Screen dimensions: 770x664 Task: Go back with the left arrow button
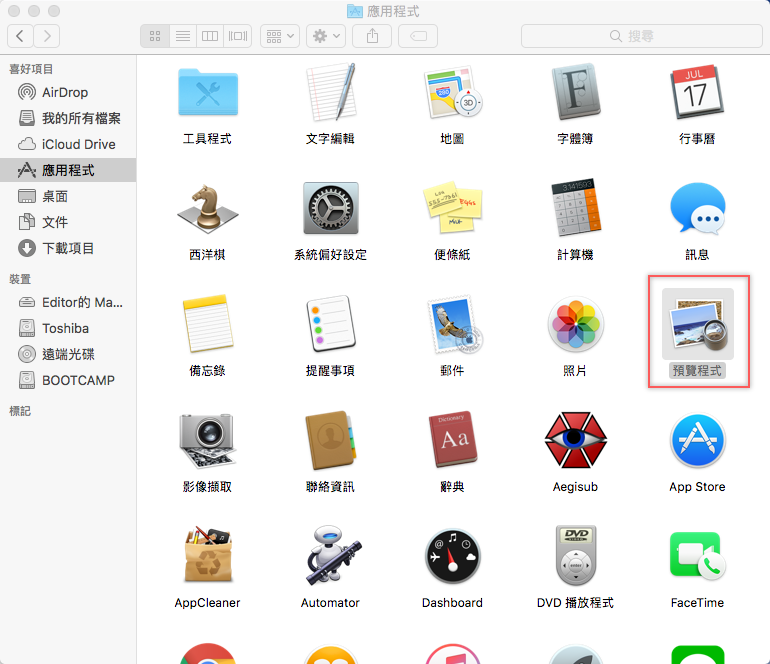(x=20, y=36)
